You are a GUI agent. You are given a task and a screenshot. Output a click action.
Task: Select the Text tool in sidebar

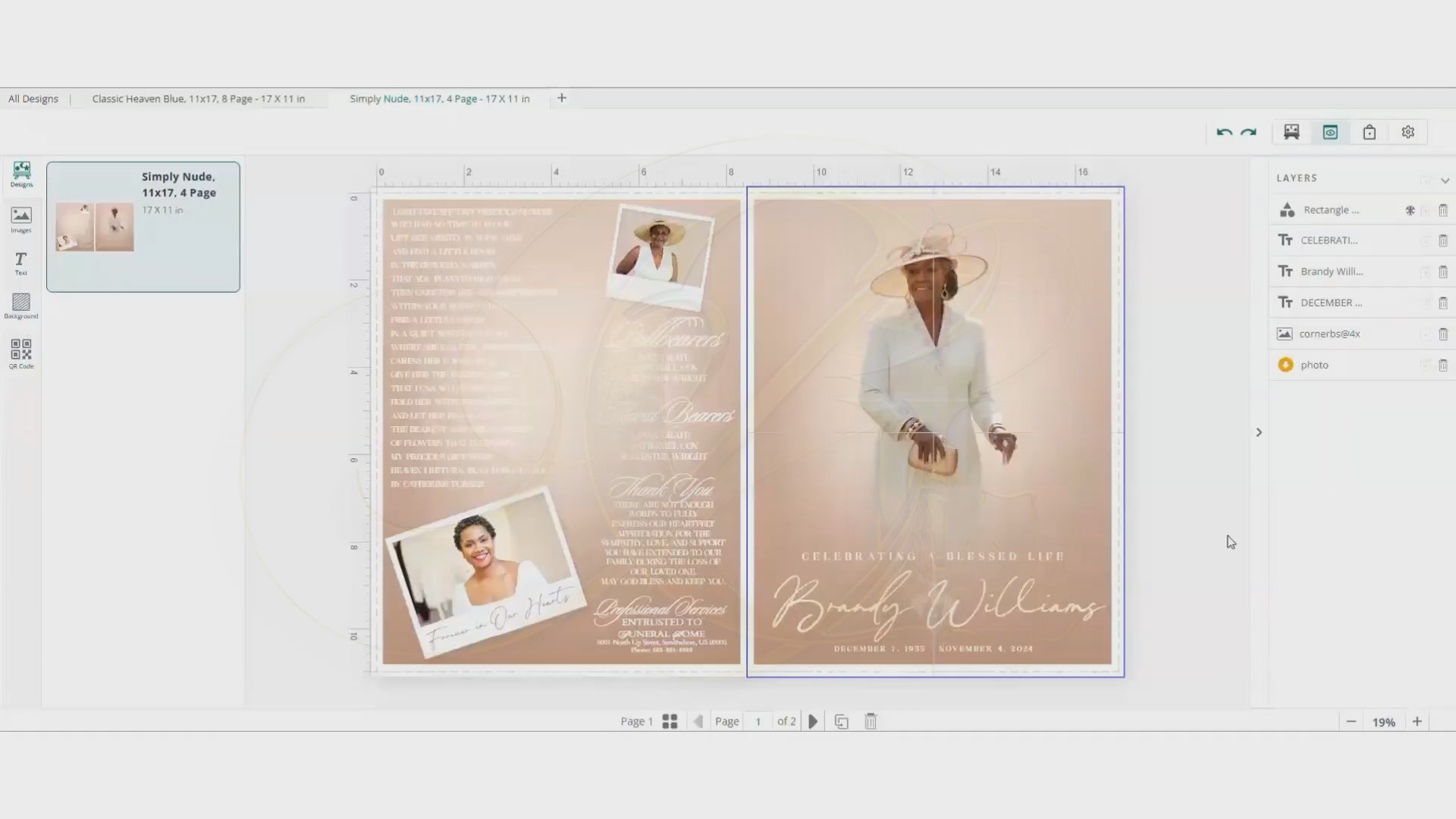click(x=21, y=263)
